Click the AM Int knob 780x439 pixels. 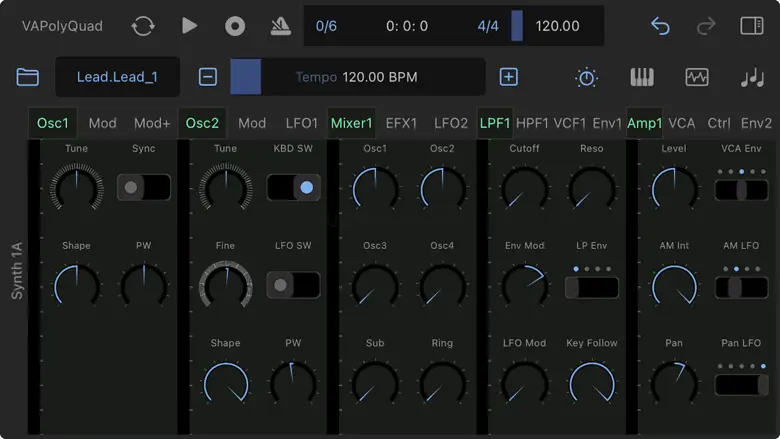click(x=674, y=286)
